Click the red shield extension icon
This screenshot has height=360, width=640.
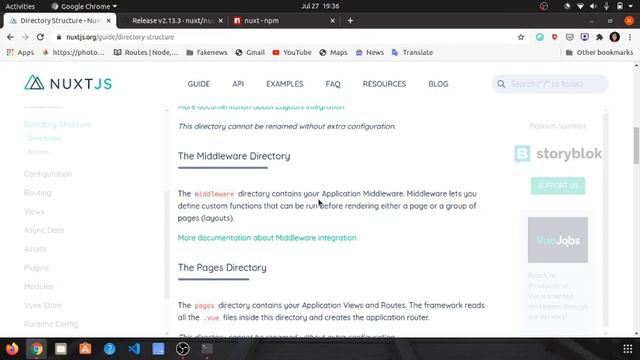coord(554,37)
